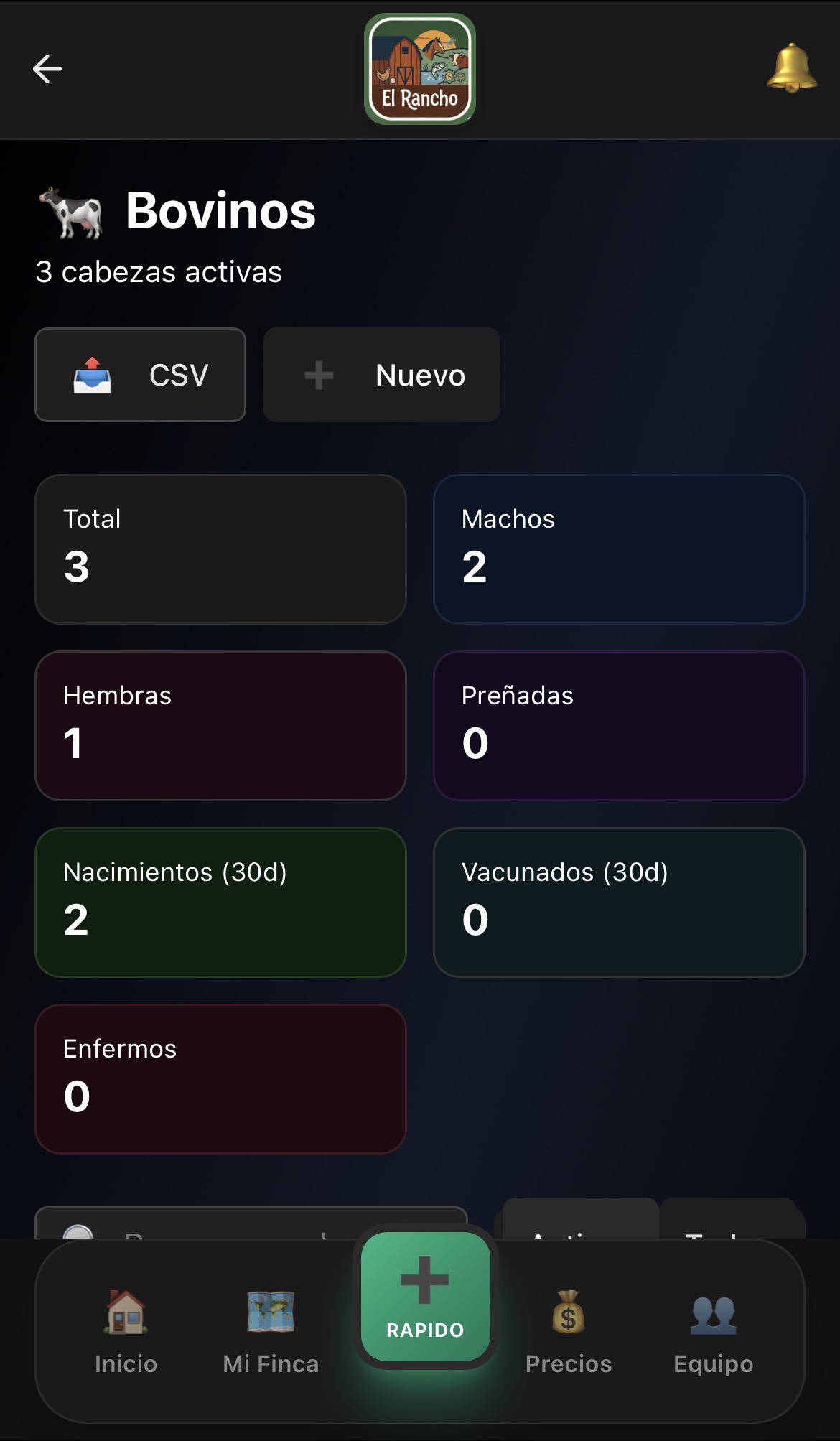Click the cow emoji beside Bovinos

(x=70, y=212)
